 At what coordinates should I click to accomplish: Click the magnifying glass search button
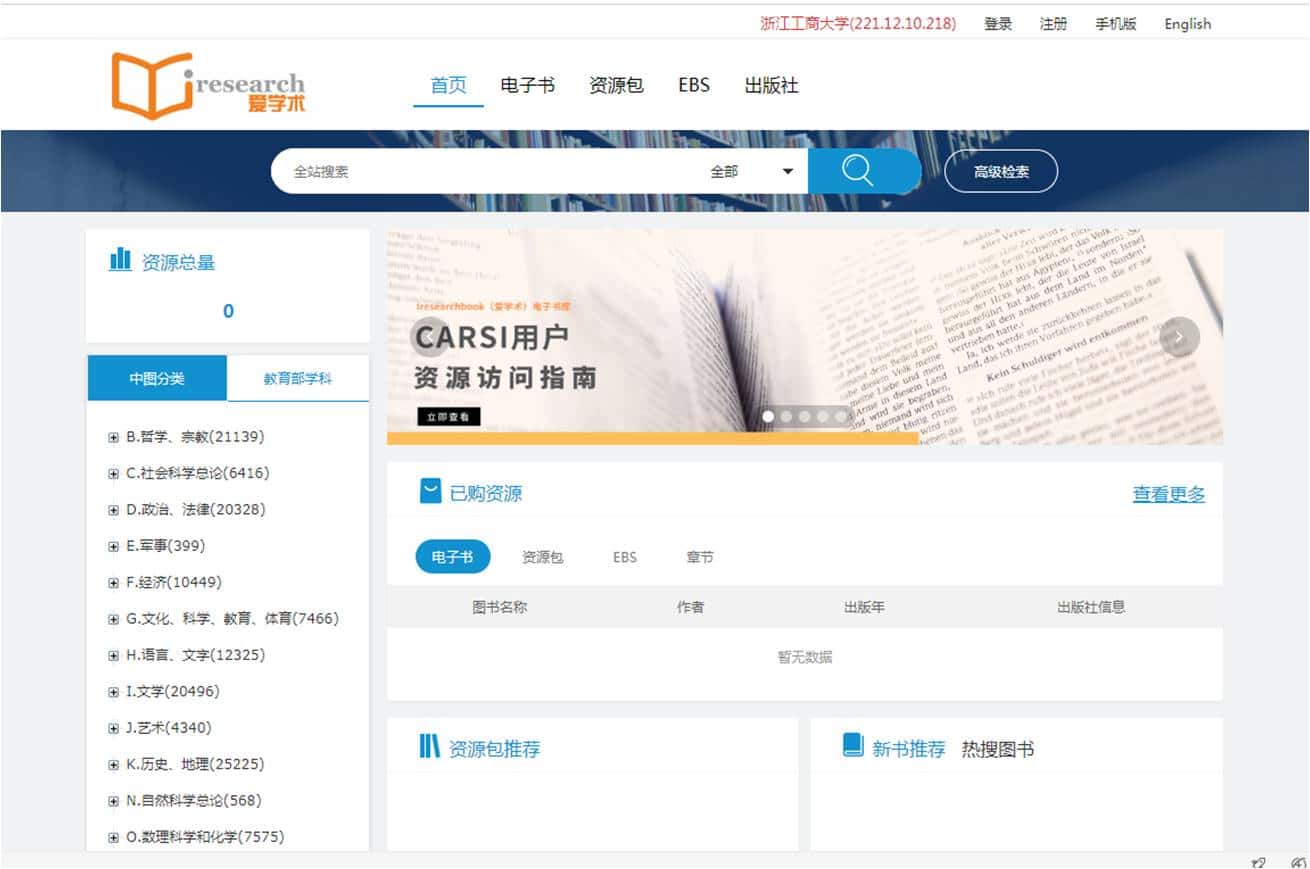pos(857,171)
